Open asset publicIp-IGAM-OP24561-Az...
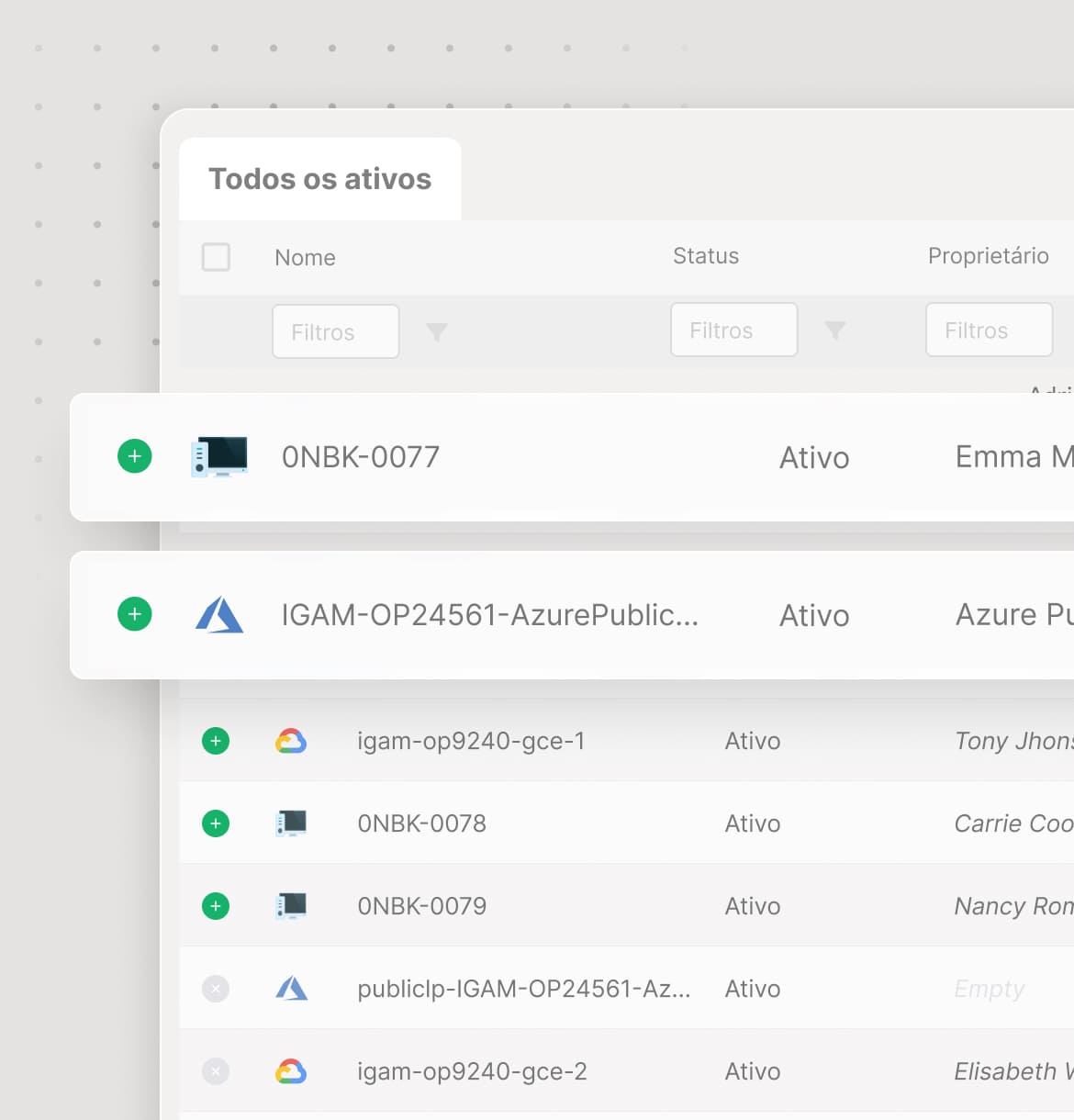This screenshot has height=1120, width=1074. tap(524, 989)
